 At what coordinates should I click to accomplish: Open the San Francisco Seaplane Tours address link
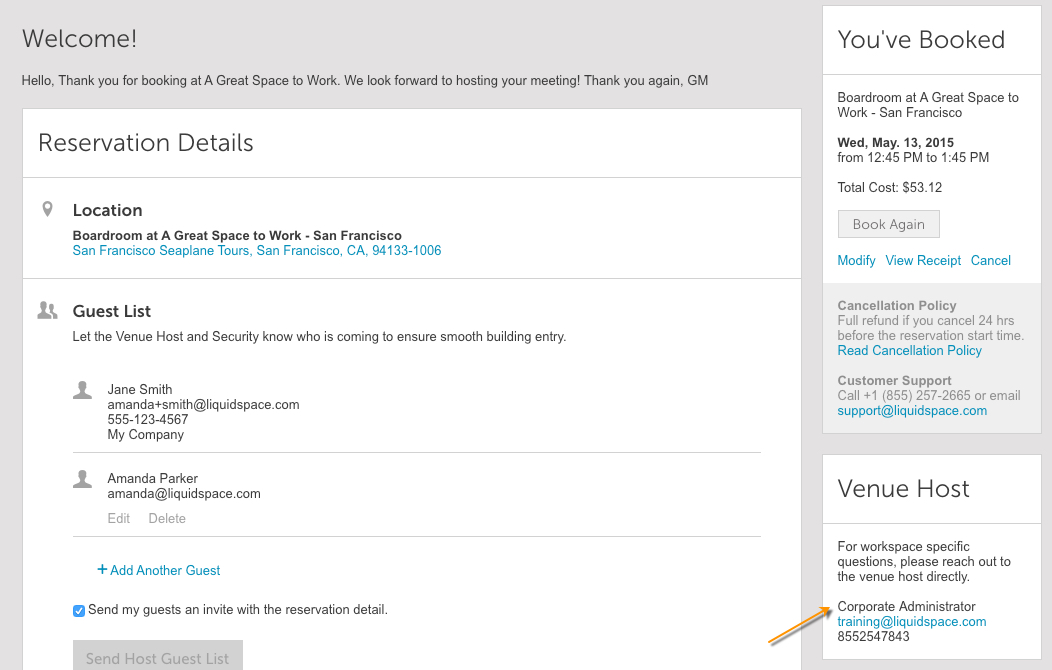pyautogui.click(x=257, y=251)
